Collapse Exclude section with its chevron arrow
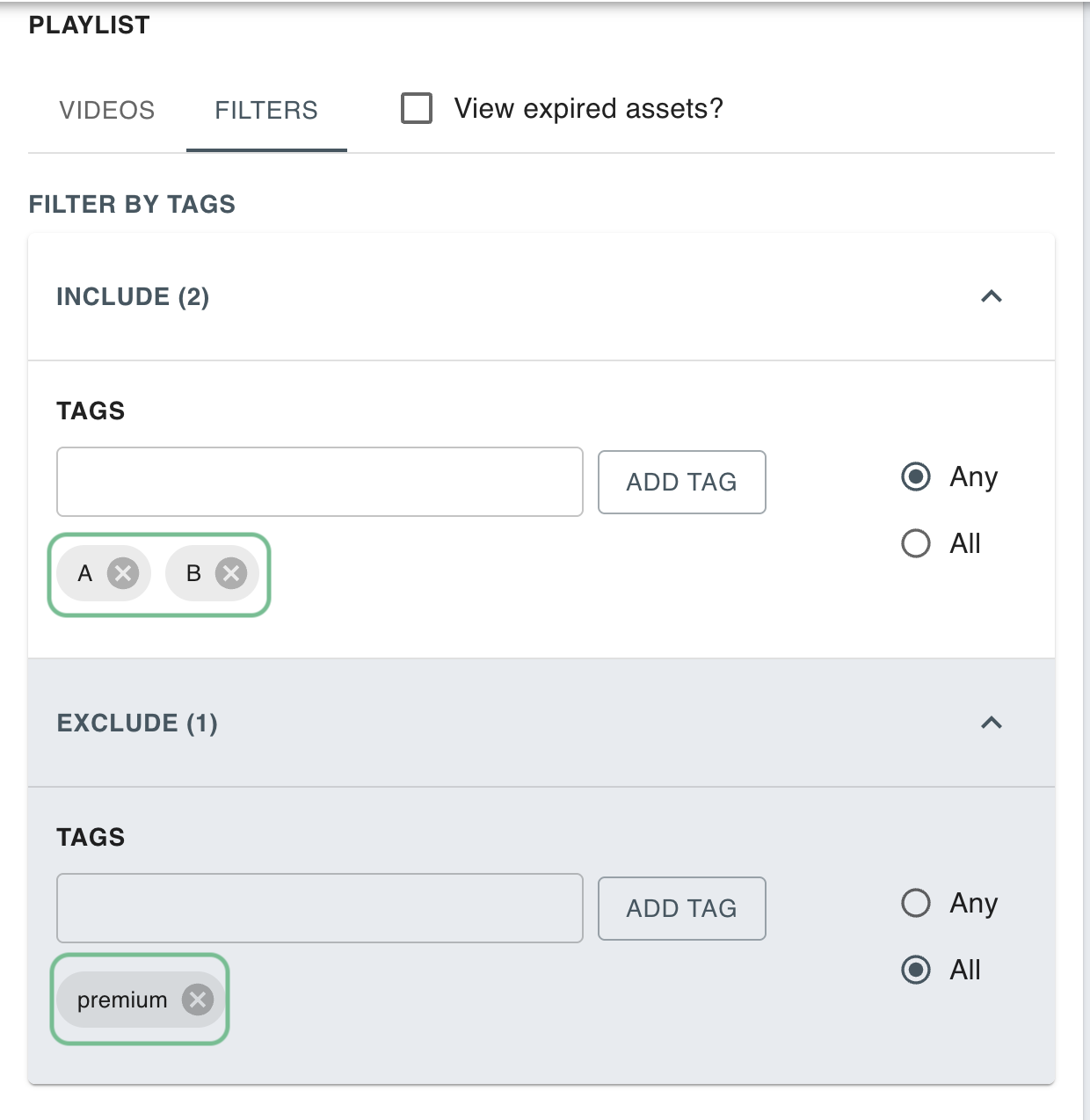 coord(992,723)
